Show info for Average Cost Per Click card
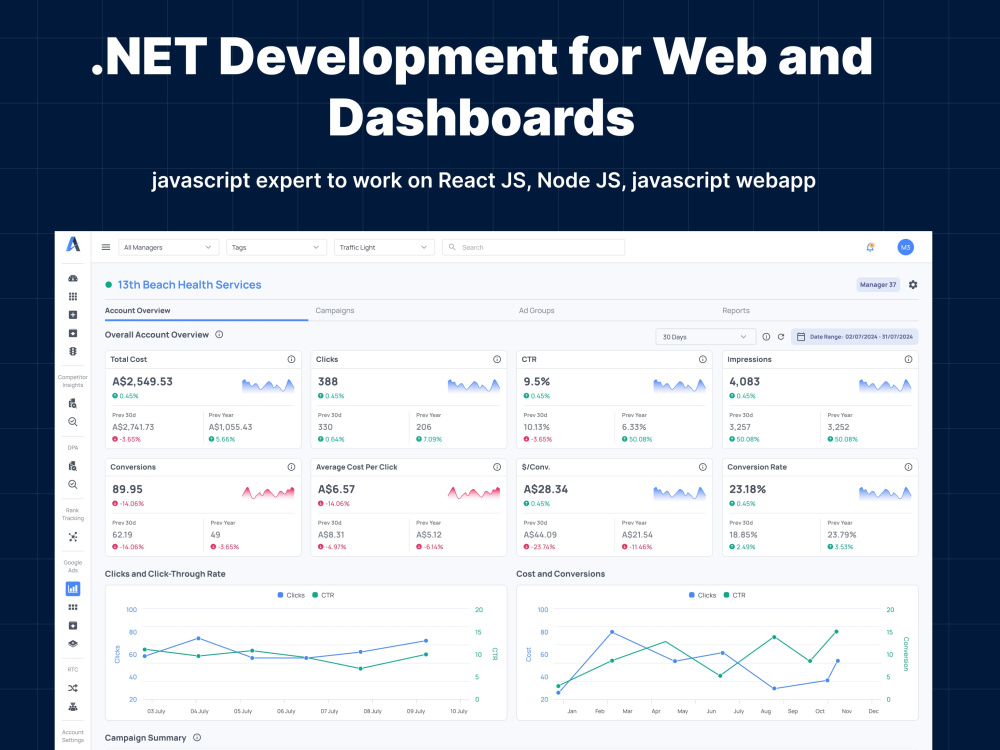This screenshot has width=1000, height=750. point(497,467)
